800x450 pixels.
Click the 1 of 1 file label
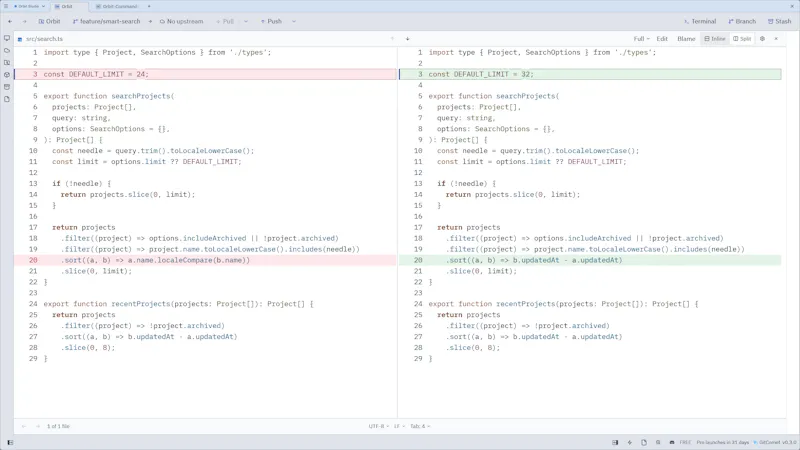tap(58, 426)
